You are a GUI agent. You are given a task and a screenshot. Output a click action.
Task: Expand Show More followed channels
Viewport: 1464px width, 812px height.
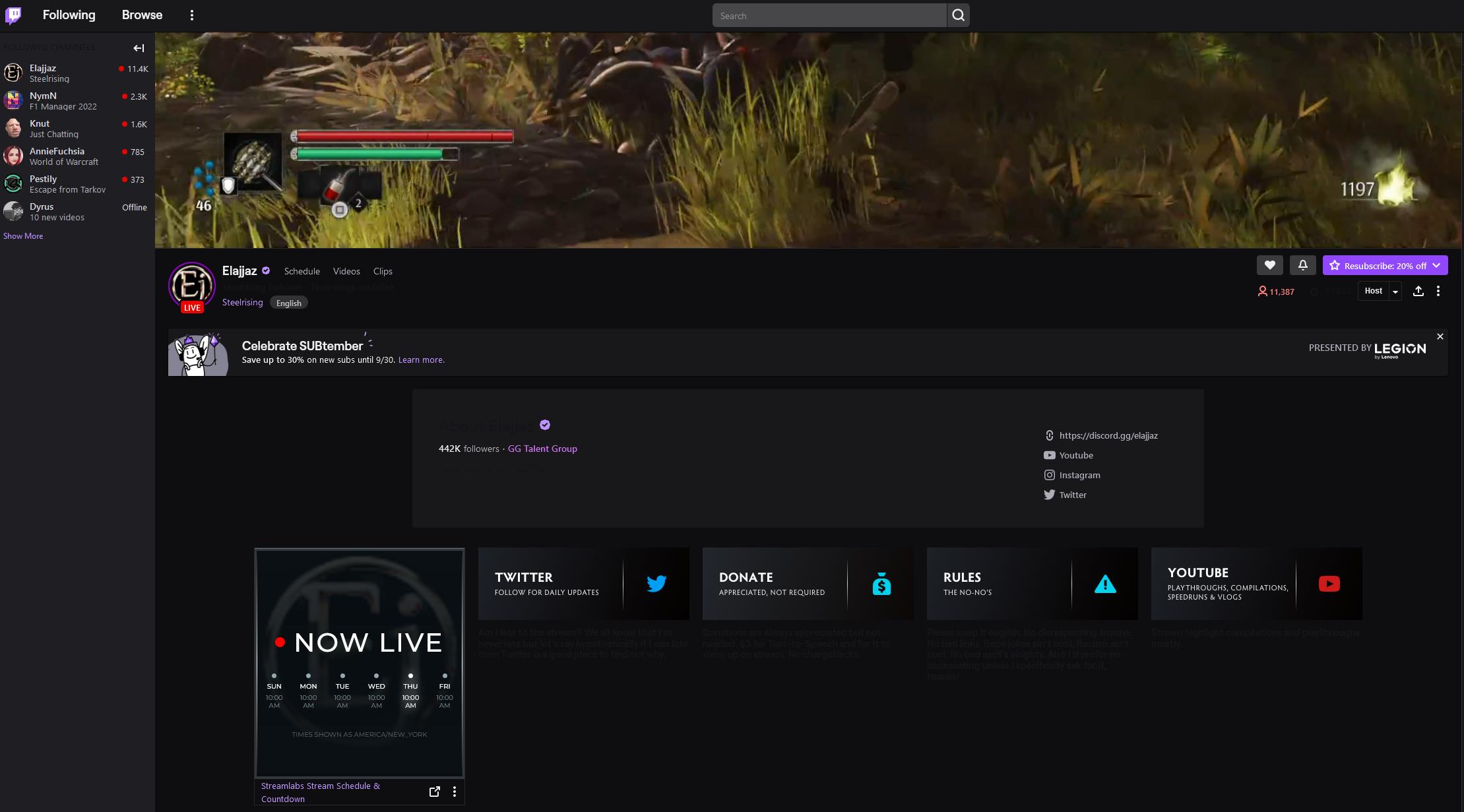[x=22, y=235]
